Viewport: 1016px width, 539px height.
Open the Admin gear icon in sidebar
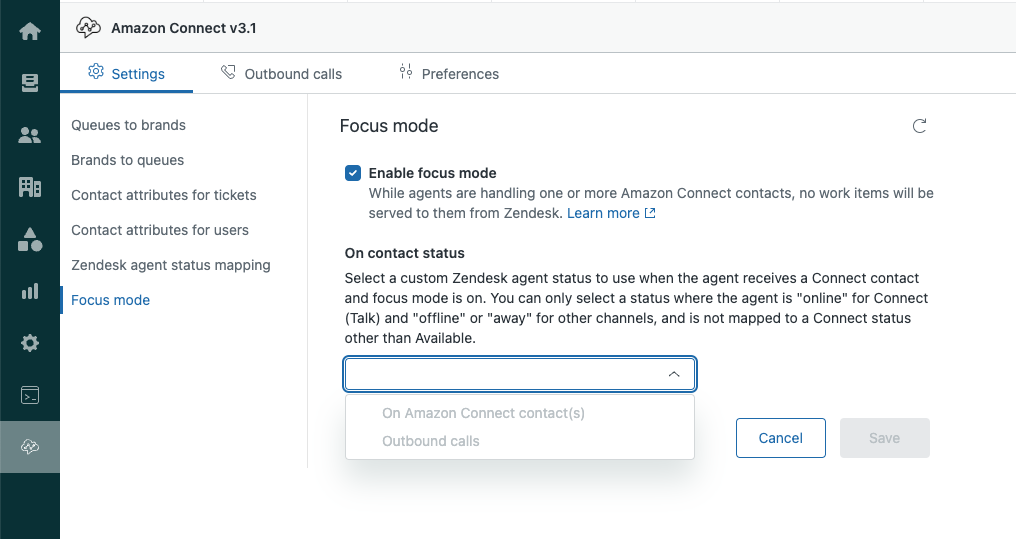coord(30,343)
